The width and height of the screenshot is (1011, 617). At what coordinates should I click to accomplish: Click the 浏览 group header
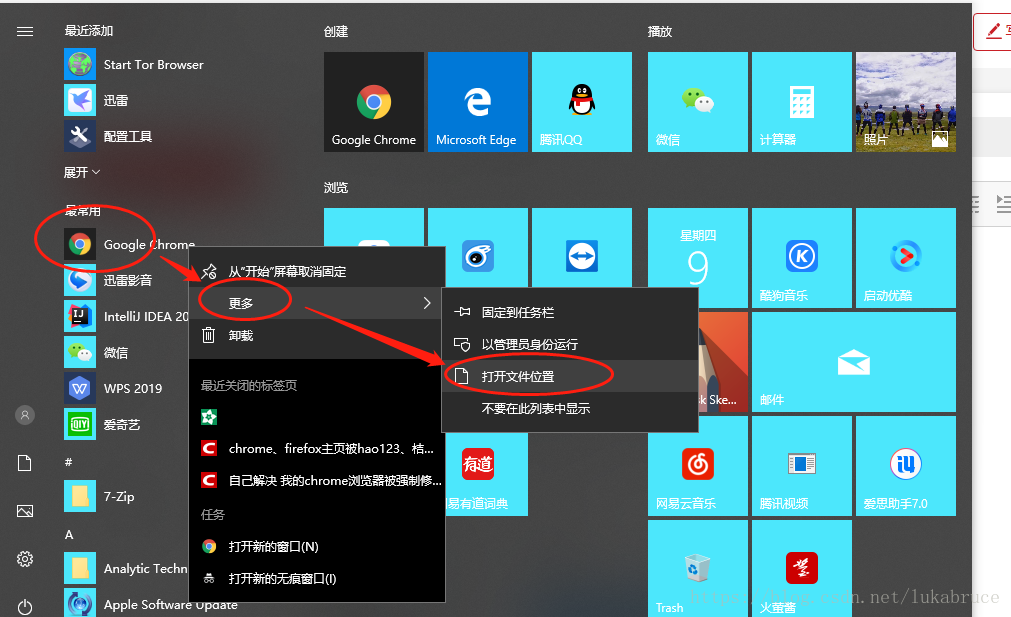(x=336, y=188)
